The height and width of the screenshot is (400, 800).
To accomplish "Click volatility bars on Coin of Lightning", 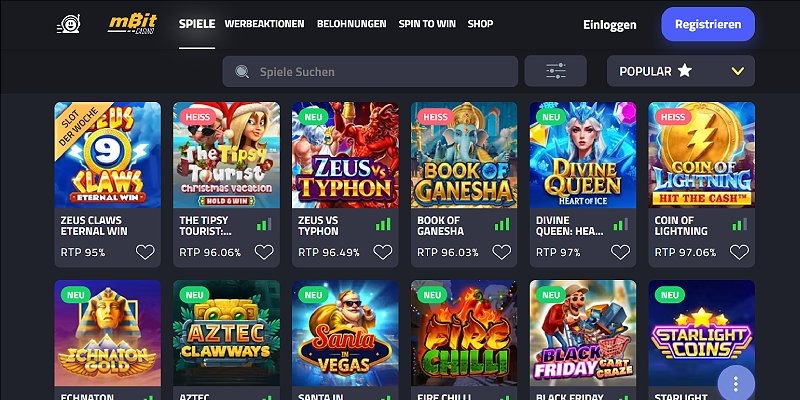I will point(739,225).
